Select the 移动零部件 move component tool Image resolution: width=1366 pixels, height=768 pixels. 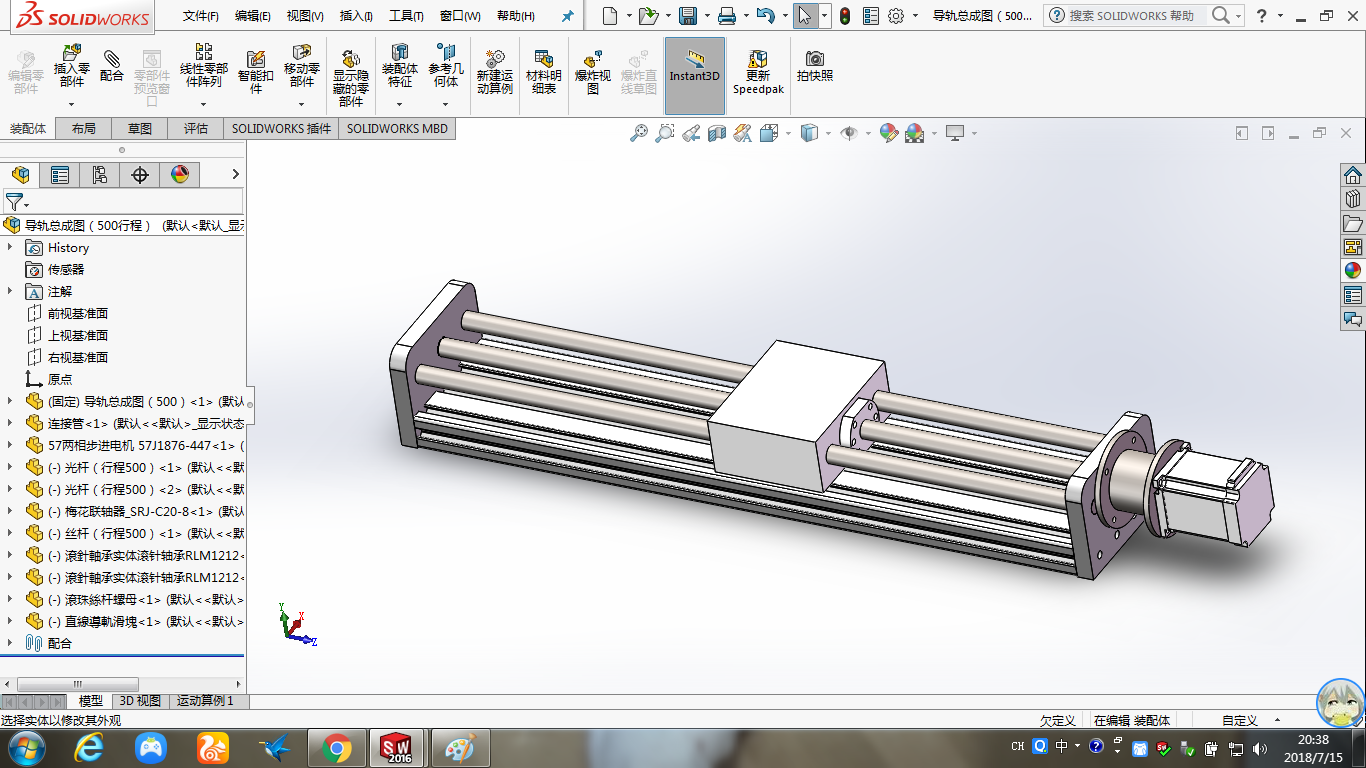click(301, 66)
